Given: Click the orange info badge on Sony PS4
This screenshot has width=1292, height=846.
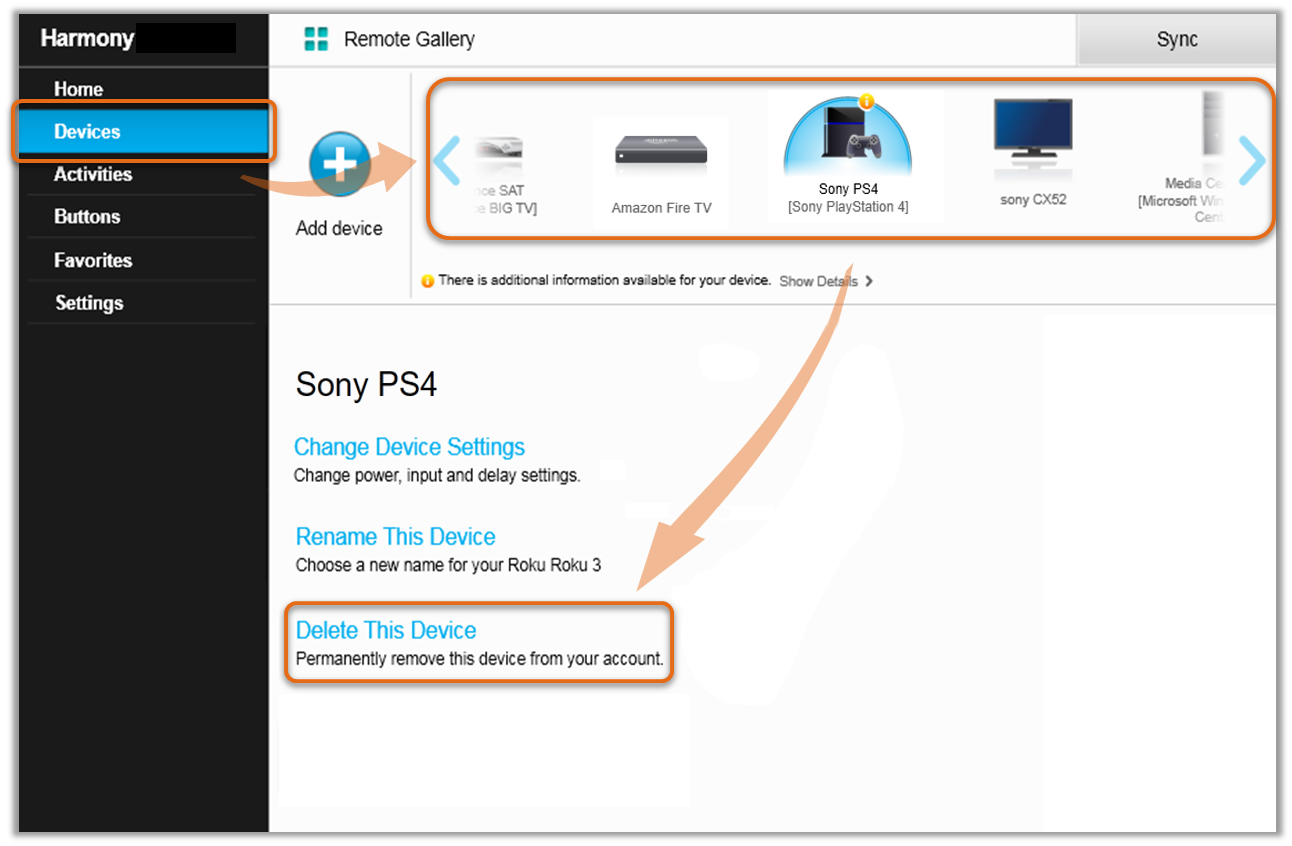Looking at the screenshot, I should [866, 102].
